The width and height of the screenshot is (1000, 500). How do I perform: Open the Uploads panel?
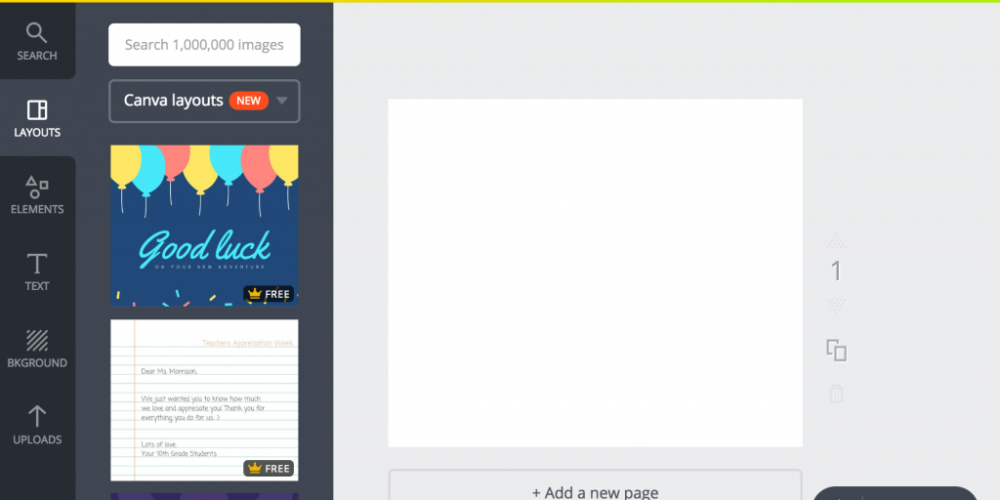[37, 425]
